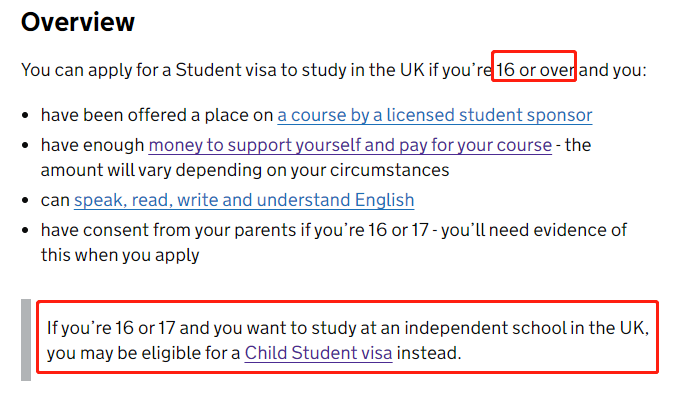Viewport: 674px width, 399px height.
Task: Open speak, read, write and understand English link
Action: coord(244,200)
